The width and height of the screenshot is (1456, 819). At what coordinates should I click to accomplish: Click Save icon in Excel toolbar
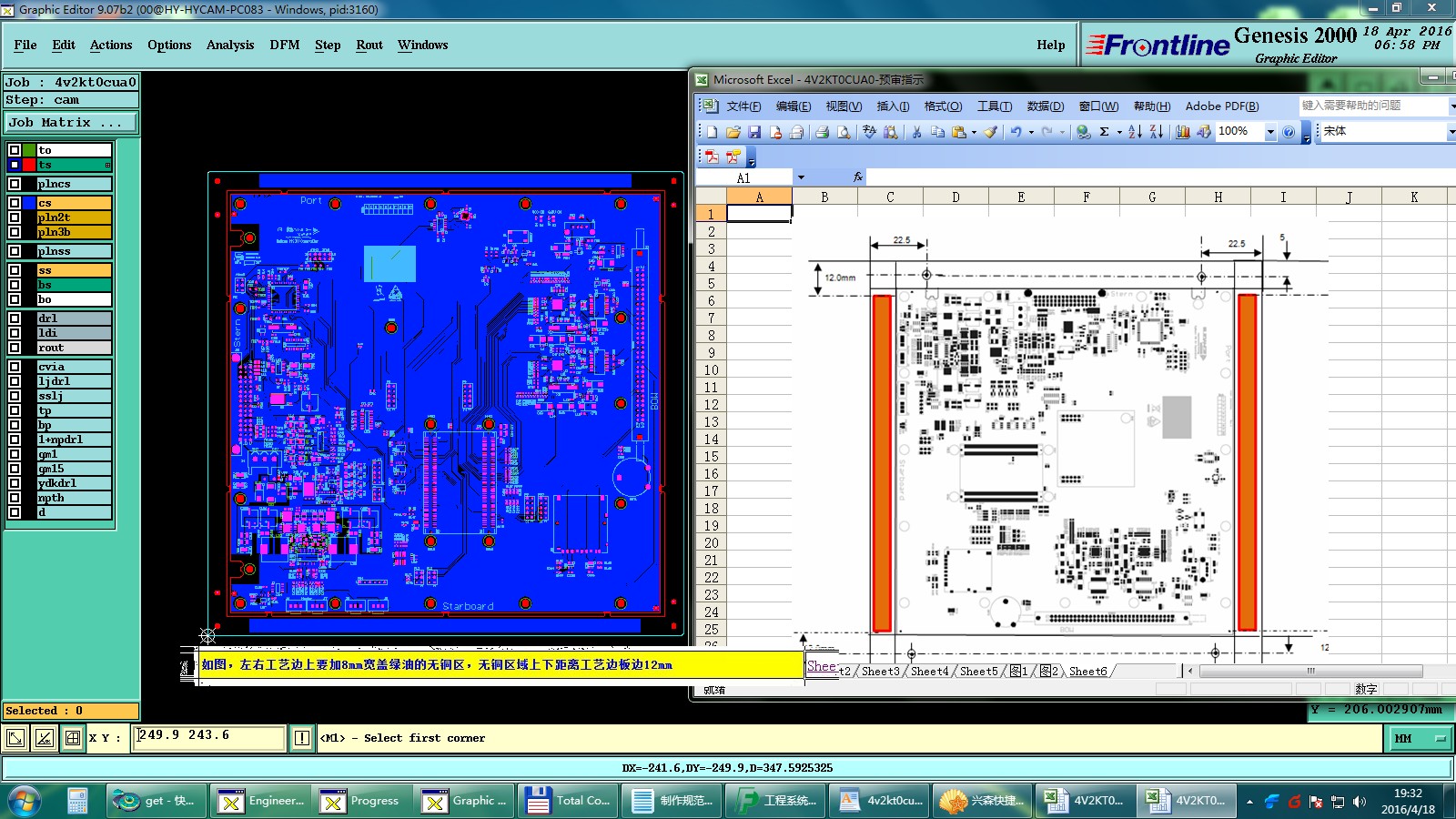(754, 132)
